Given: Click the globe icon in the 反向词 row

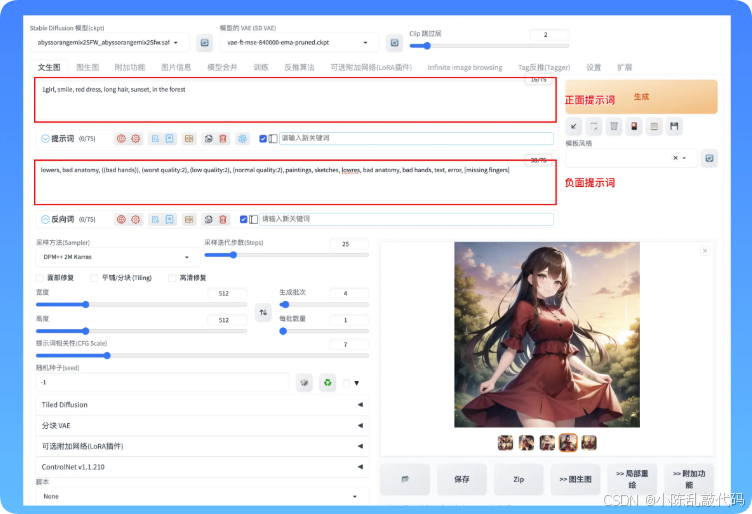Looking at the screenshot, I should [x=121, y=219].
